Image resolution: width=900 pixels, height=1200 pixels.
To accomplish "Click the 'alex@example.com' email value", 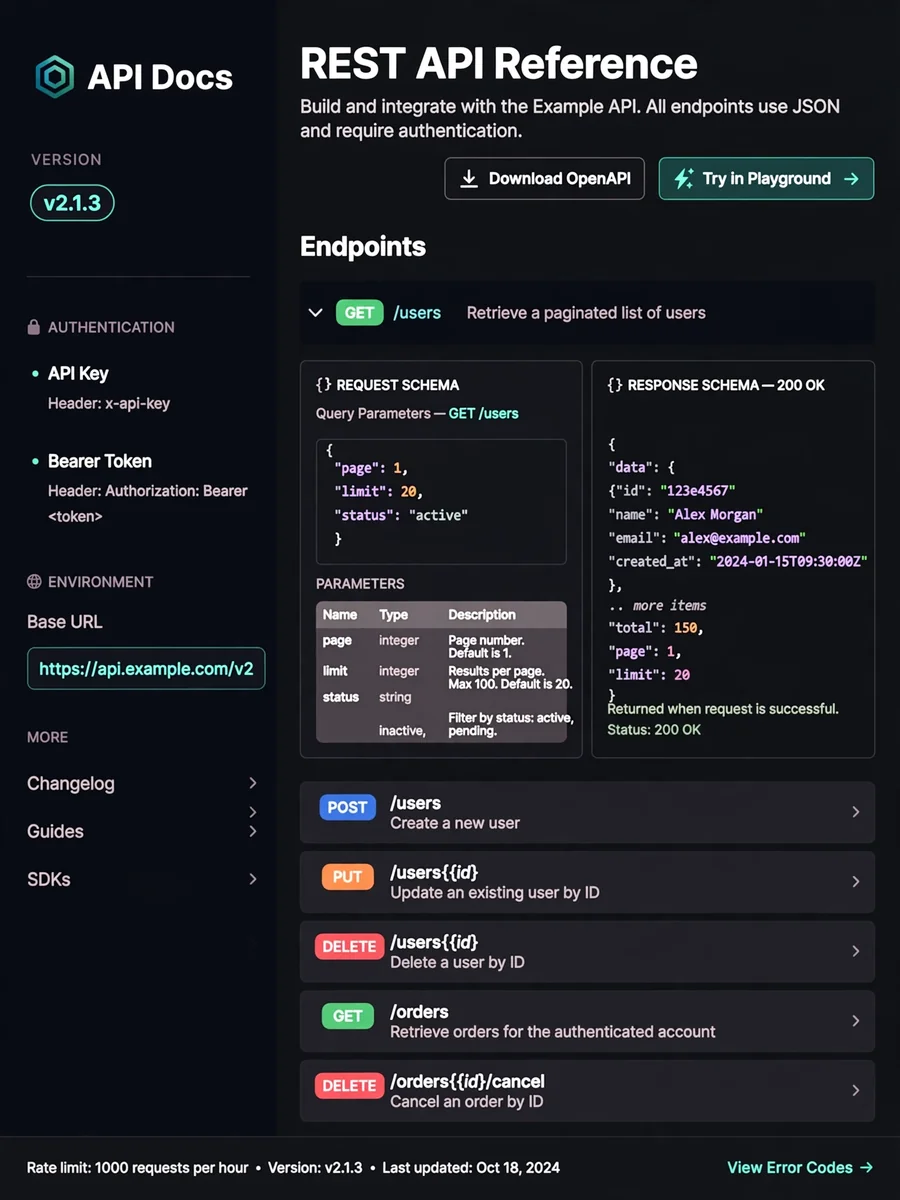I will pyautogui.click(x=739, y=538).
